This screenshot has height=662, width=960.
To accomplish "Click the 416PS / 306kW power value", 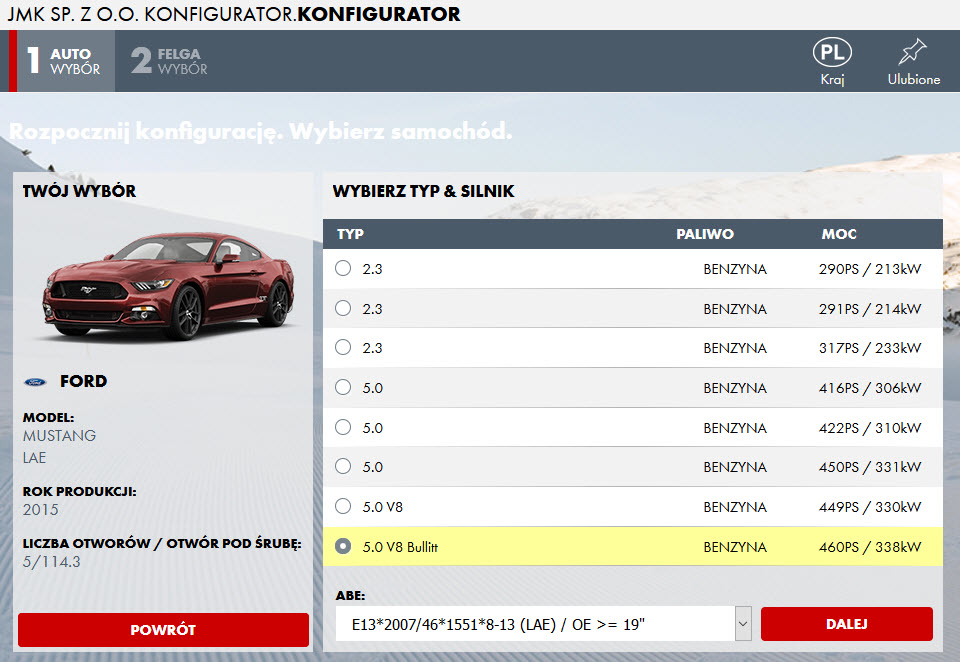I will click(x=870, y=388).
